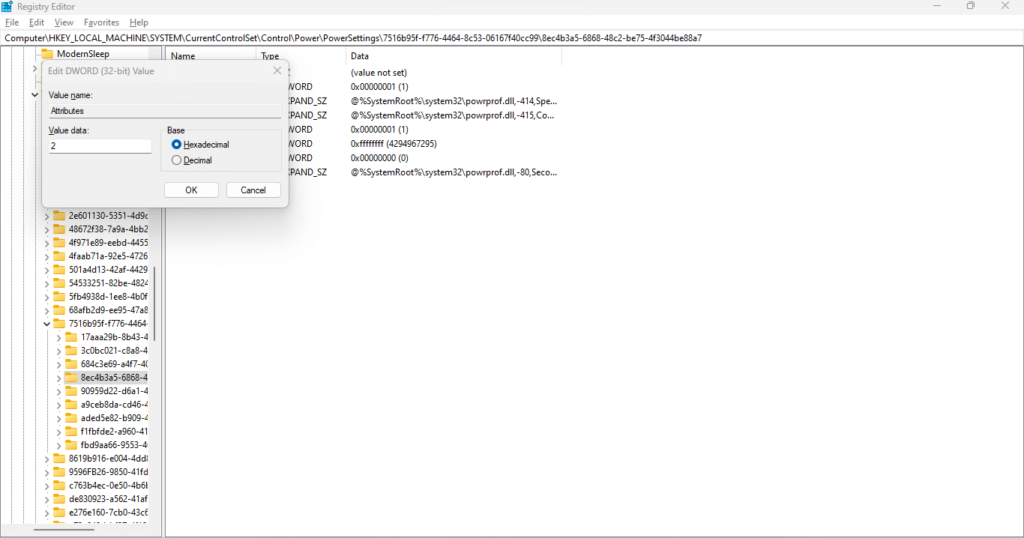Select the (value not set) default entry

point(379,72)
